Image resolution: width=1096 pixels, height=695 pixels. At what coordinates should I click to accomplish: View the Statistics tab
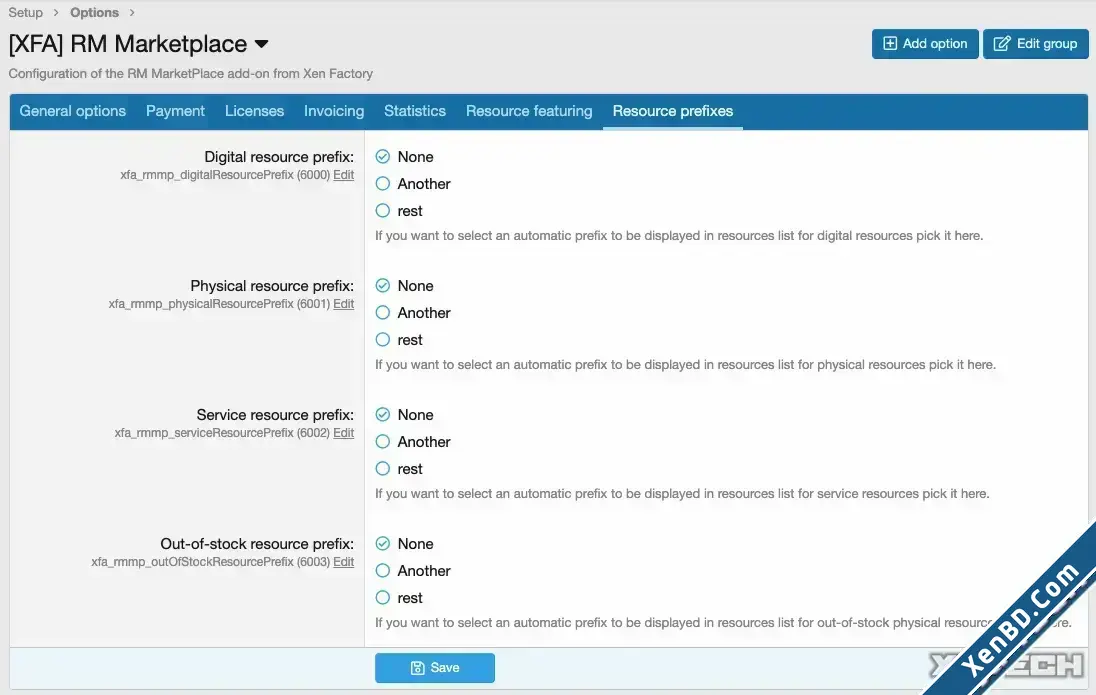coord(415,111)
